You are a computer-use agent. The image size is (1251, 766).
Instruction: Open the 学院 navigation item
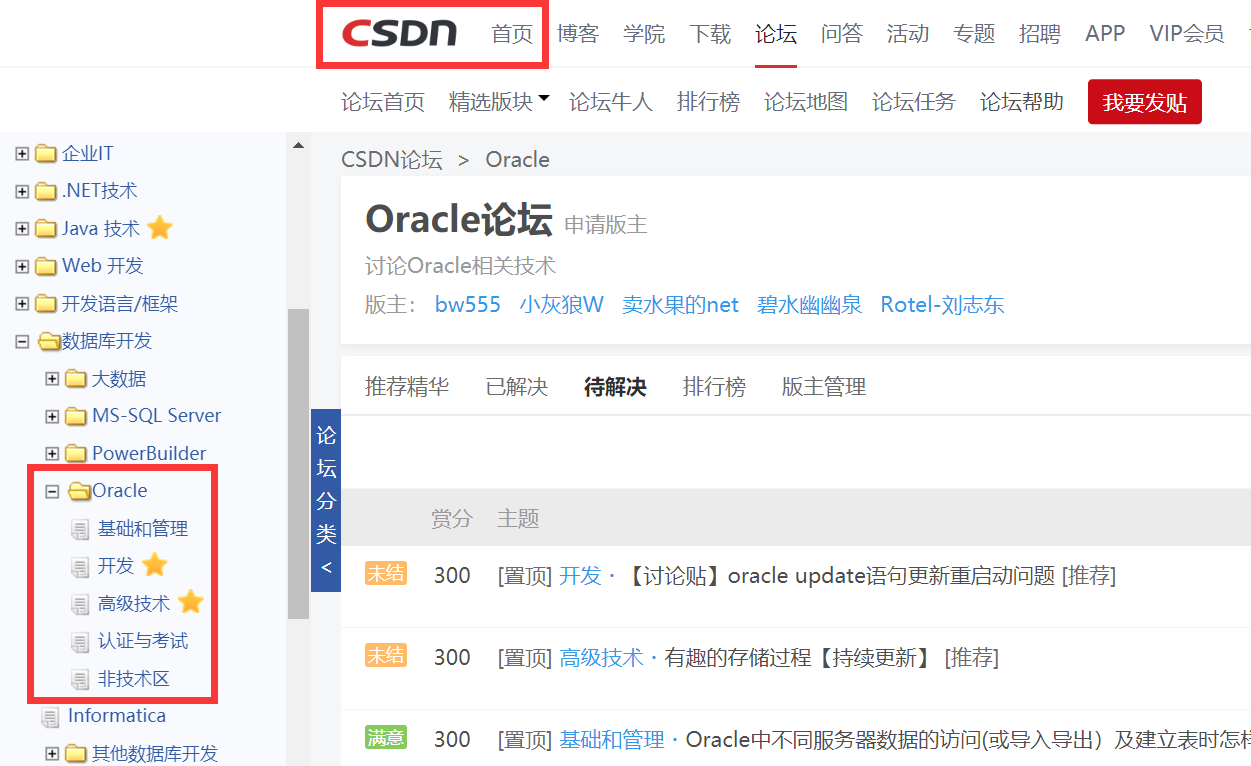644,34
